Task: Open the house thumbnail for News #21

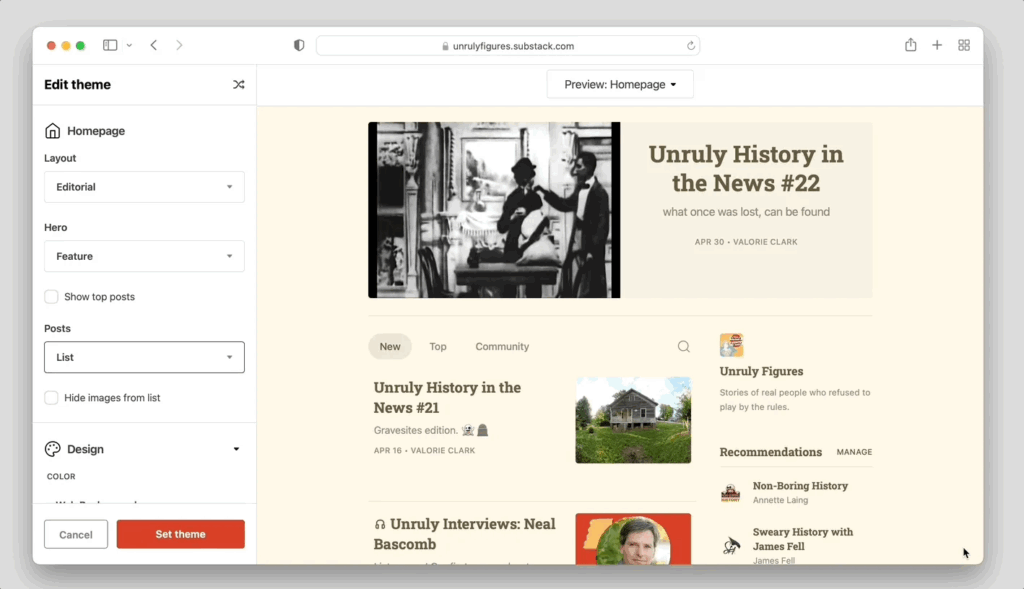Action: pos(633,420)
